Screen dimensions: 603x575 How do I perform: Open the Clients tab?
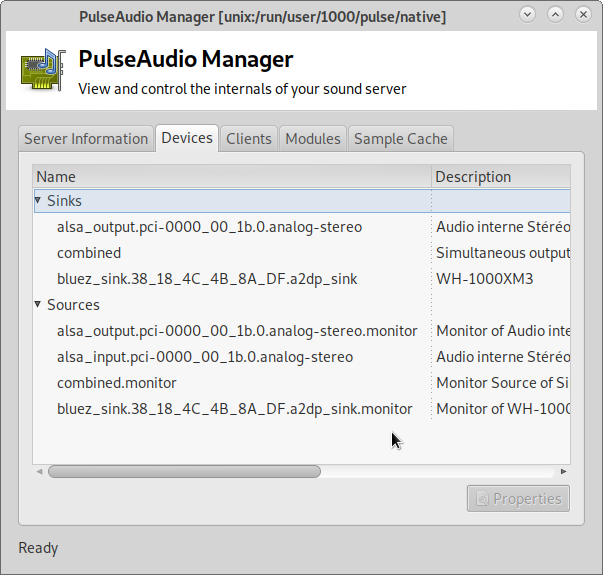coord(249,139)
